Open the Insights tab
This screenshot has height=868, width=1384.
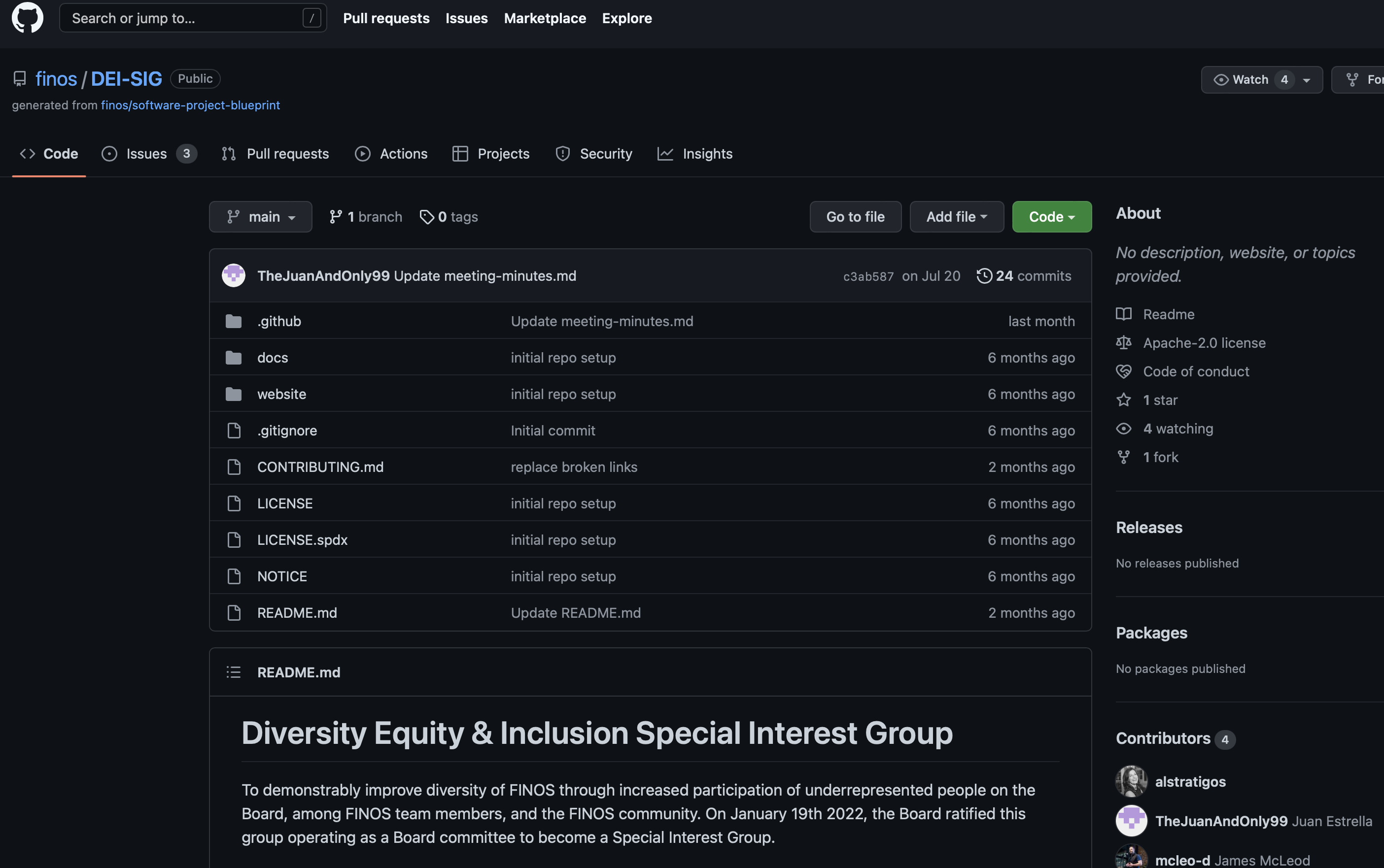(695, 154)
